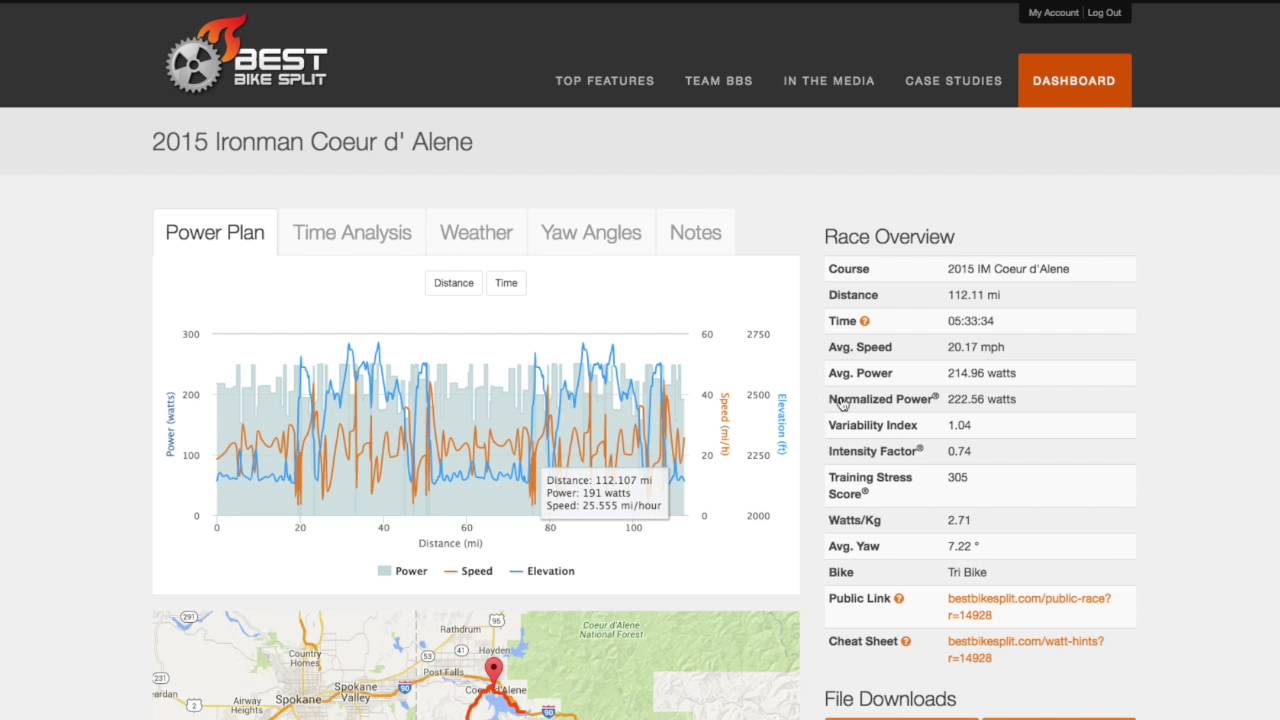This screenshot has width=1280, height=720.
Task: Open the Notes tab
Action: 695,232
